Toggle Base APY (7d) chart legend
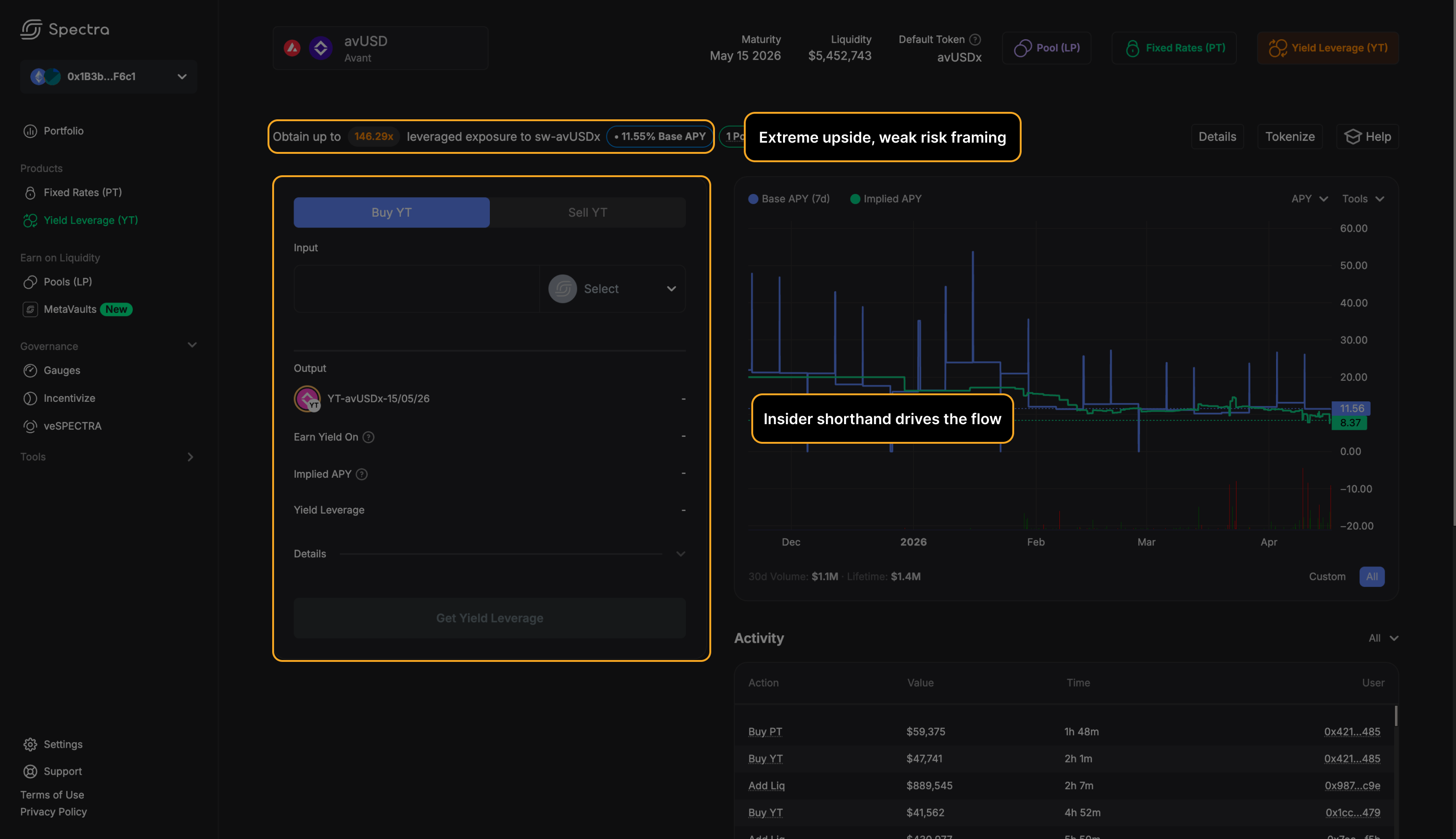 click(x=789, y=199)
